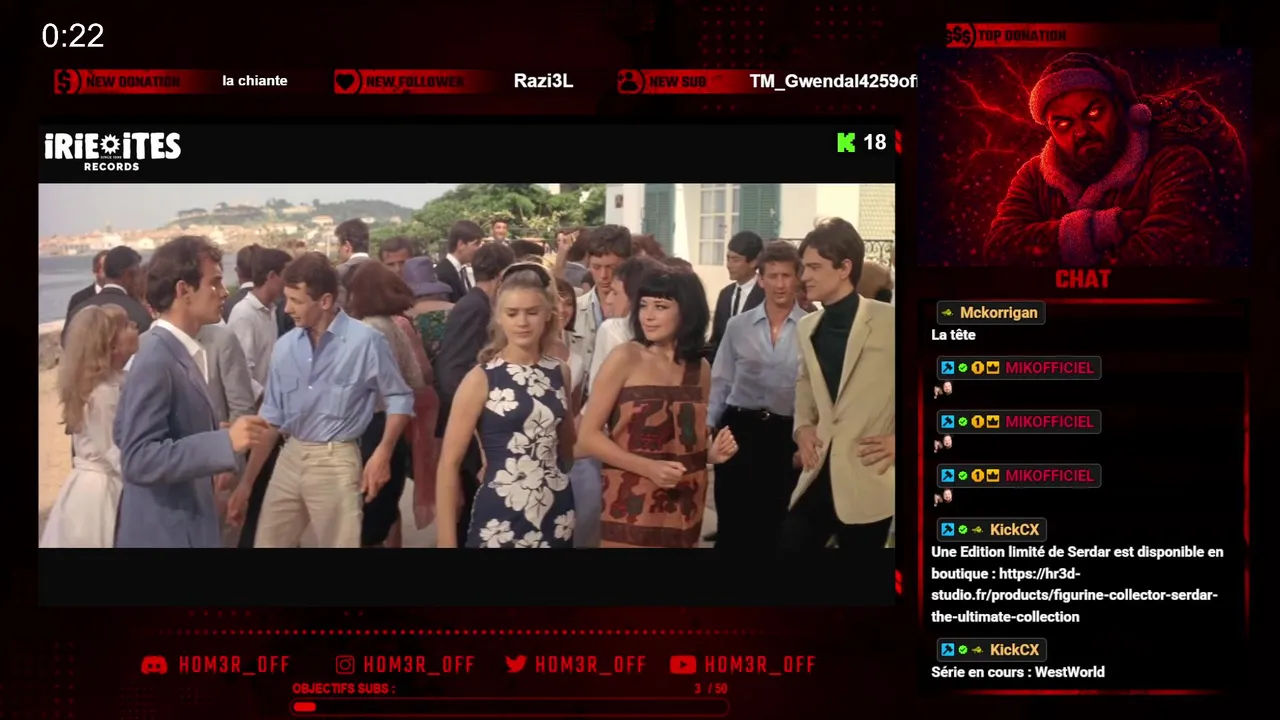
Task: Click the New Sub person icon
Action: coord(630,81)
